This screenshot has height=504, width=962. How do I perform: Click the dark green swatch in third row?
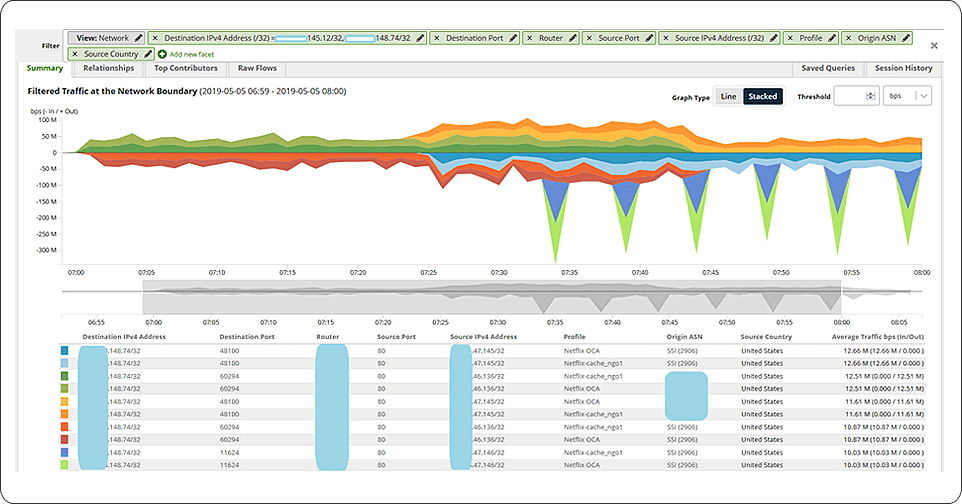[64, 376]
